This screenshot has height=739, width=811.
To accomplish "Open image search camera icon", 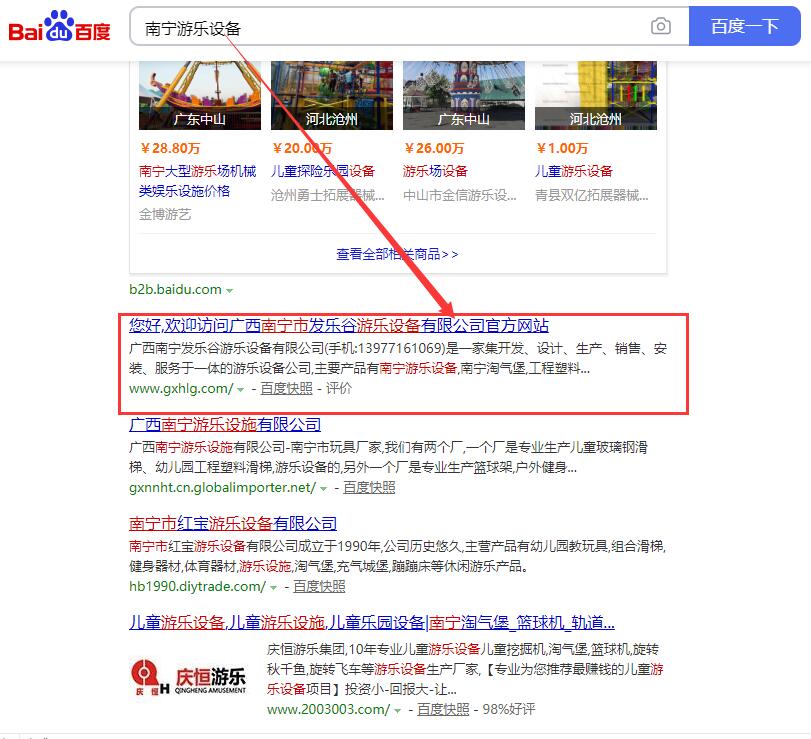I will [660, 26].
